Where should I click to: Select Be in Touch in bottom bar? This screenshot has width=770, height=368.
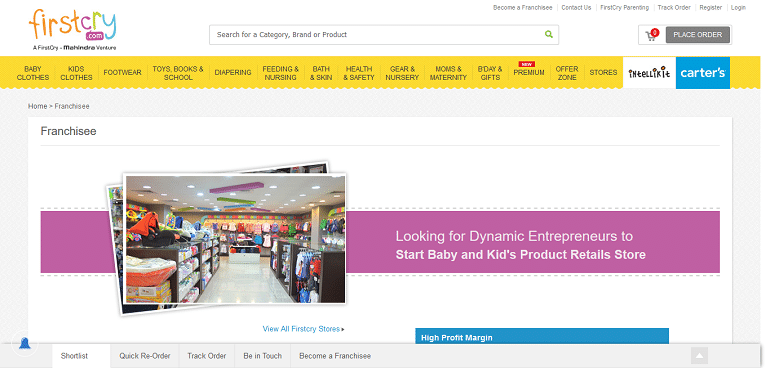click(x=263, y=356)
